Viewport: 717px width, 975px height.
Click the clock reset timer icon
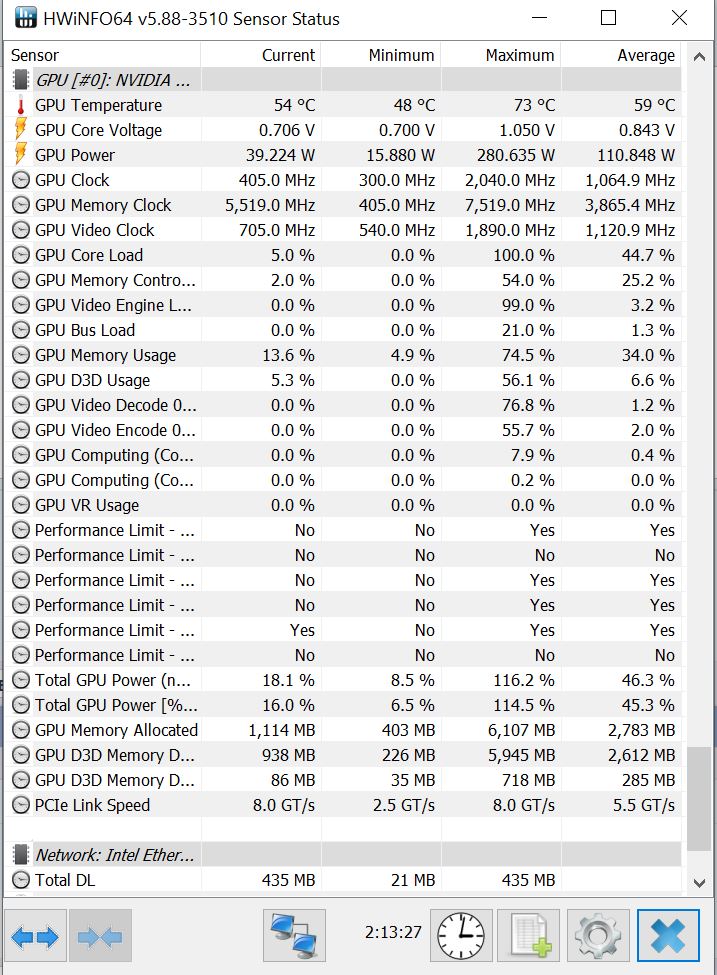463,936
